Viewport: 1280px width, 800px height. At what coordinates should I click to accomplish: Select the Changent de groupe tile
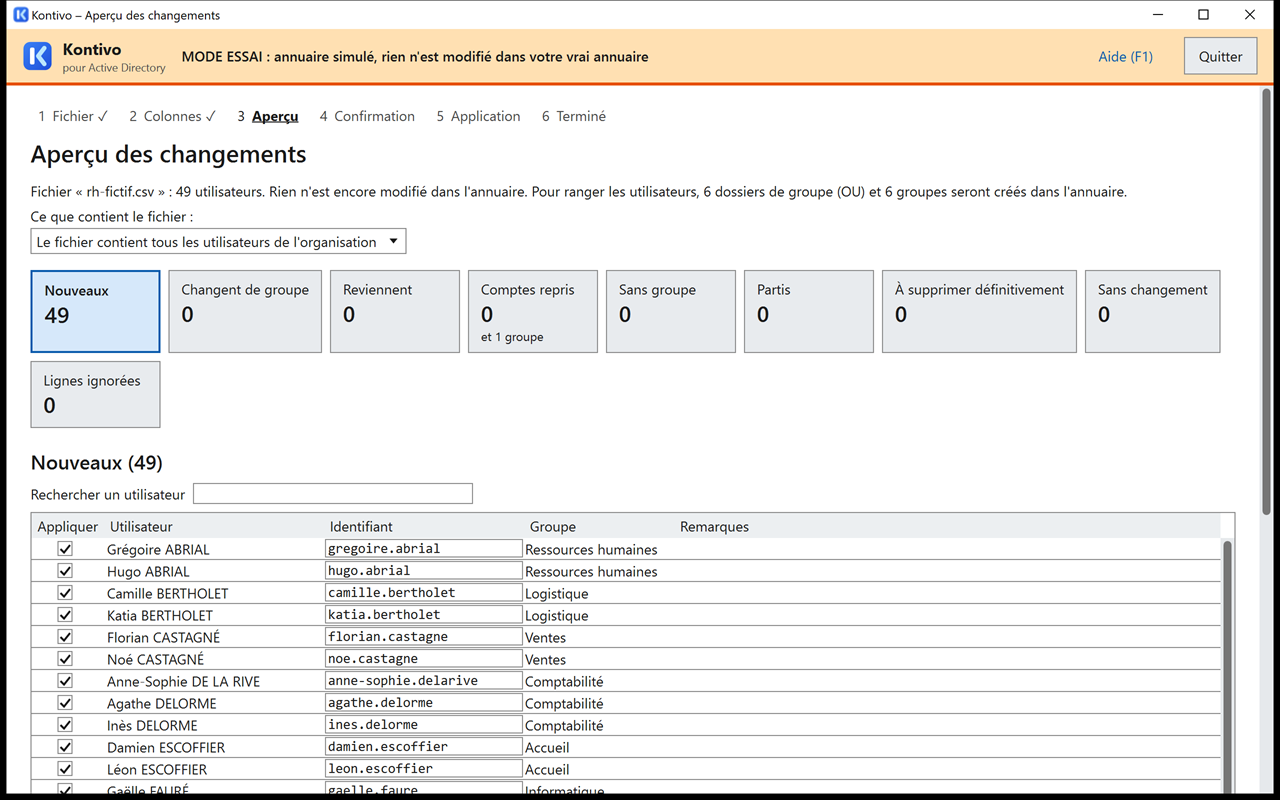(245, 311)
